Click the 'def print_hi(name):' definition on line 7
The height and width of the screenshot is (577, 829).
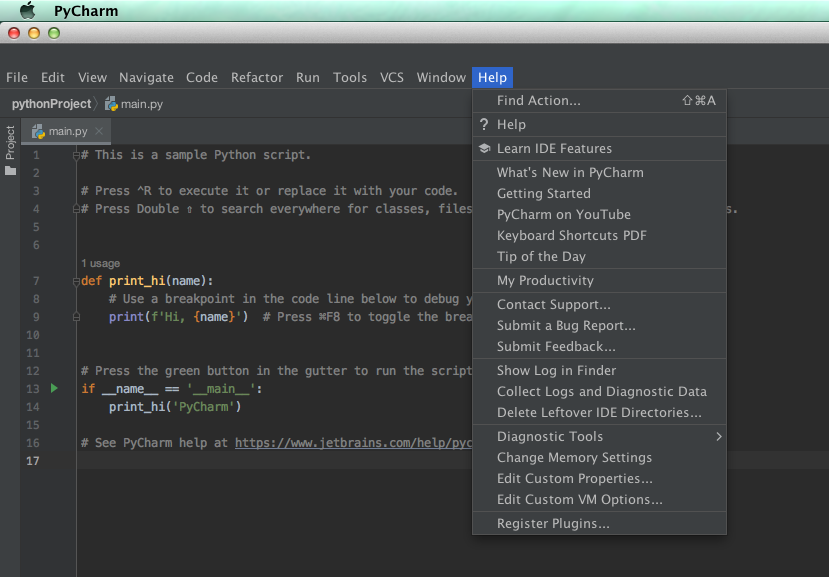pos(147,281)
